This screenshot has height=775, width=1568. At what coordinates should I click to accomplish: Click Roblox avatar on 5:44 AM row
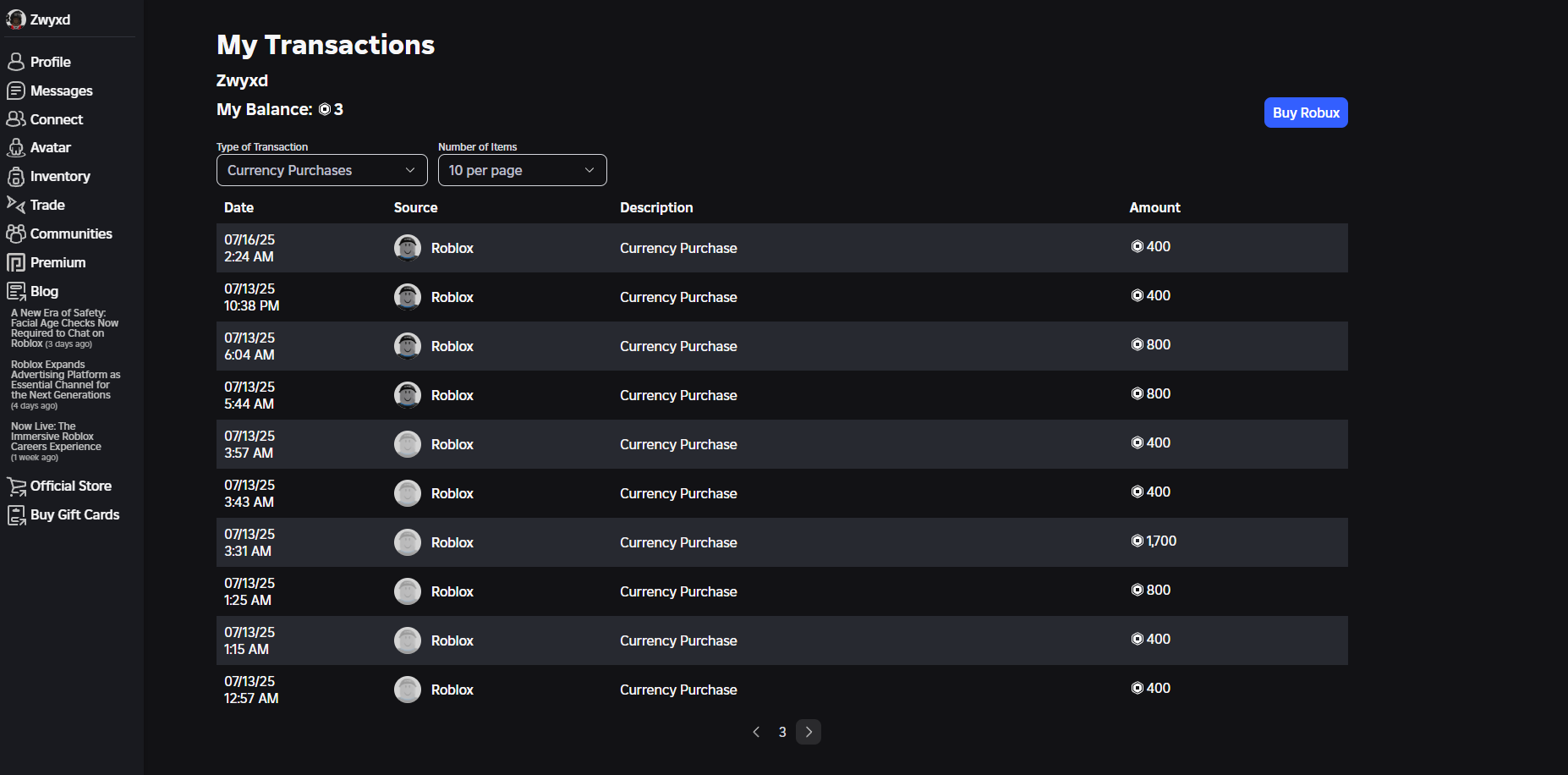(x=408, y=395)
